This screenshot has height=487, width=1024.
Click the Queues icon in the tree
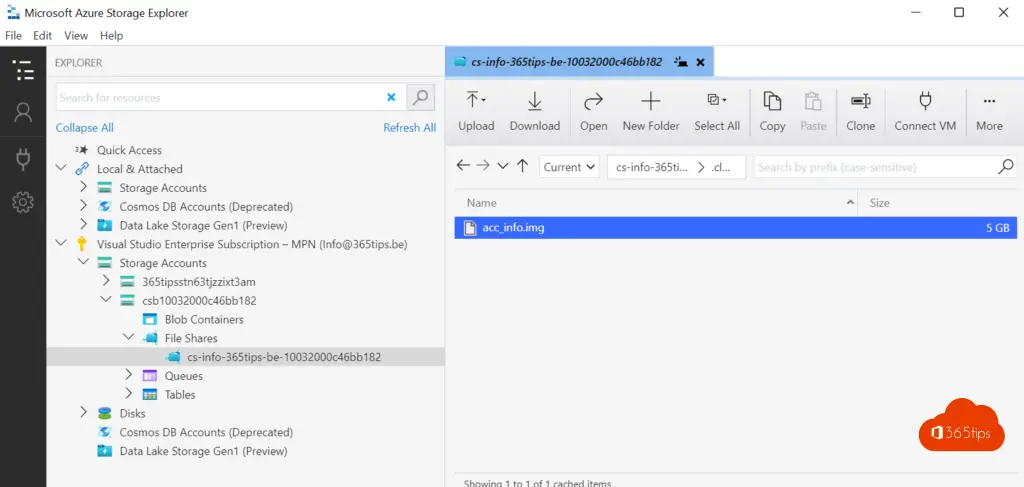(150, 375)
